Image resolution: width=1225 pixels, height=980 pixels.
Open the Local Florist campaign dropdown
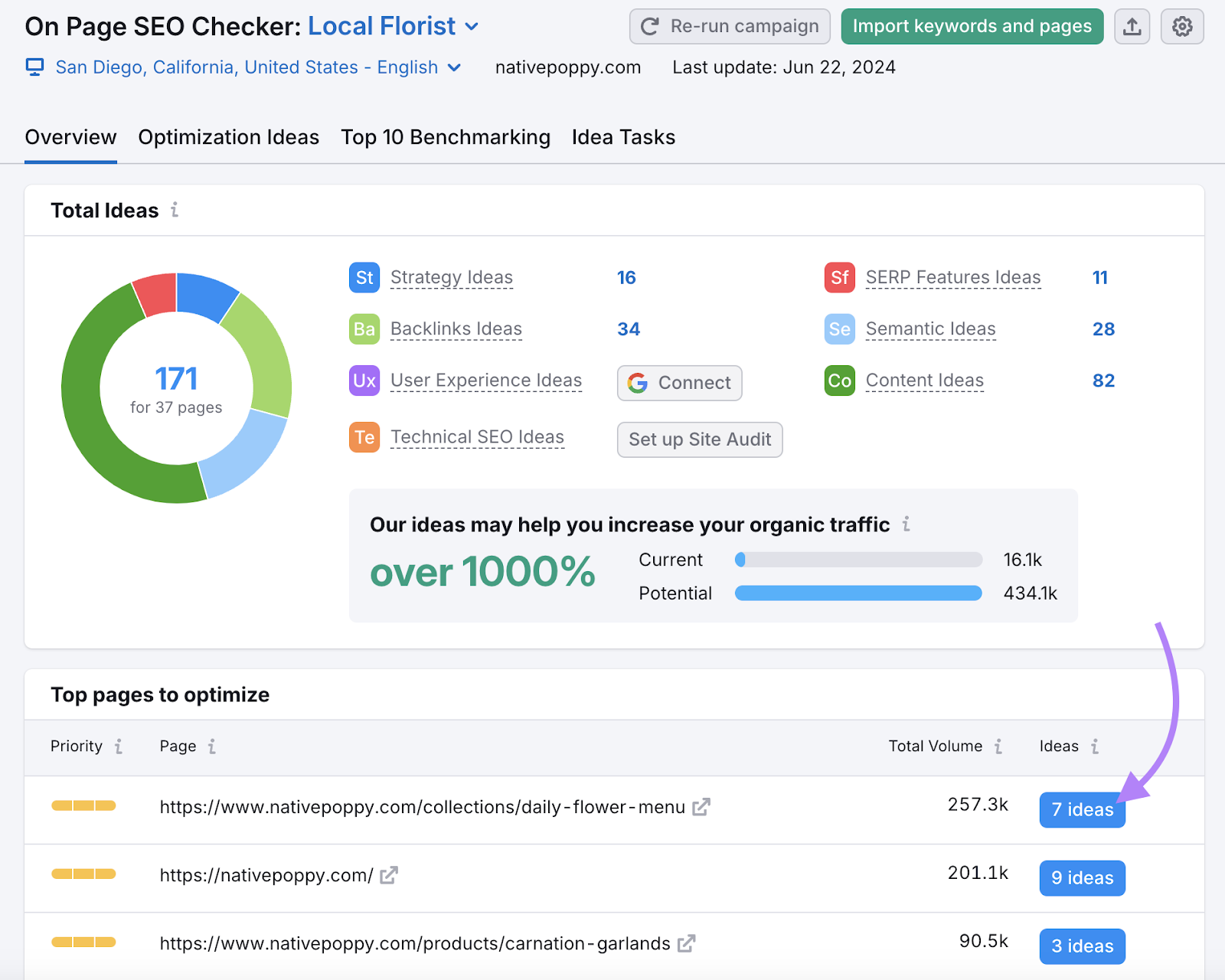pyautogui.click(x=472, y=26)
